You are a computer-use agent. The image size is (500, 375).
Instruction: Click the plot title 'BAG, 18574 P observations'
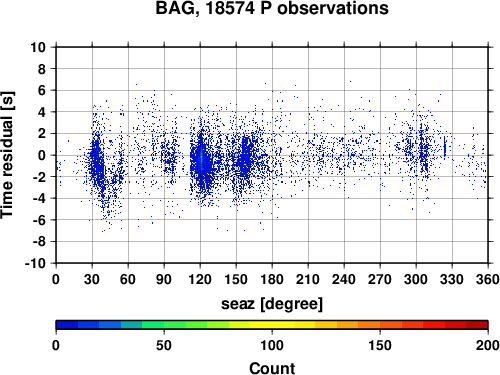click(x=272, y=8)
